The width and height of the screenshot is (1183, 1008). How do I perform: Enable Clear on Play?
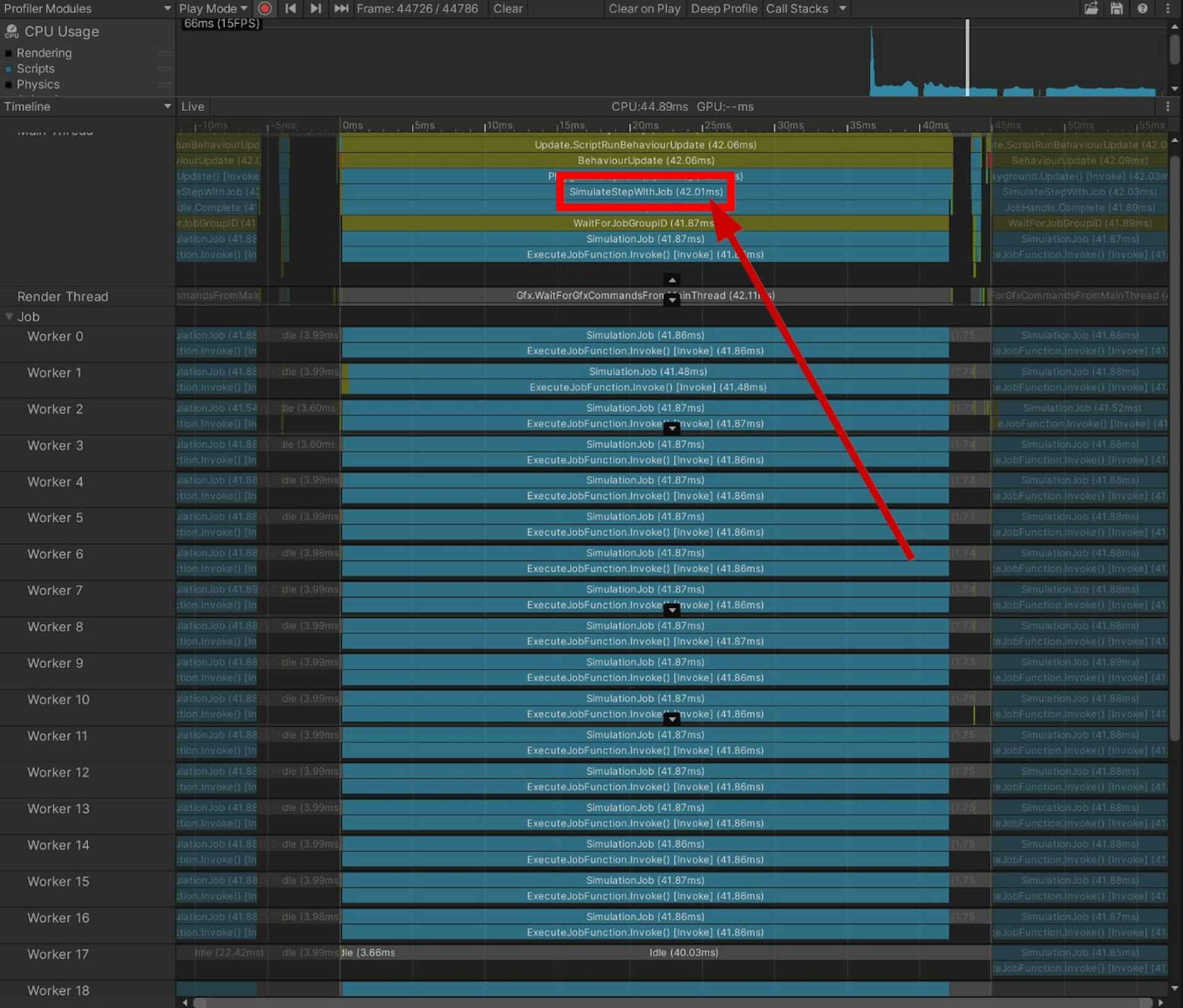pyautogui.click(x=644, y=9)
